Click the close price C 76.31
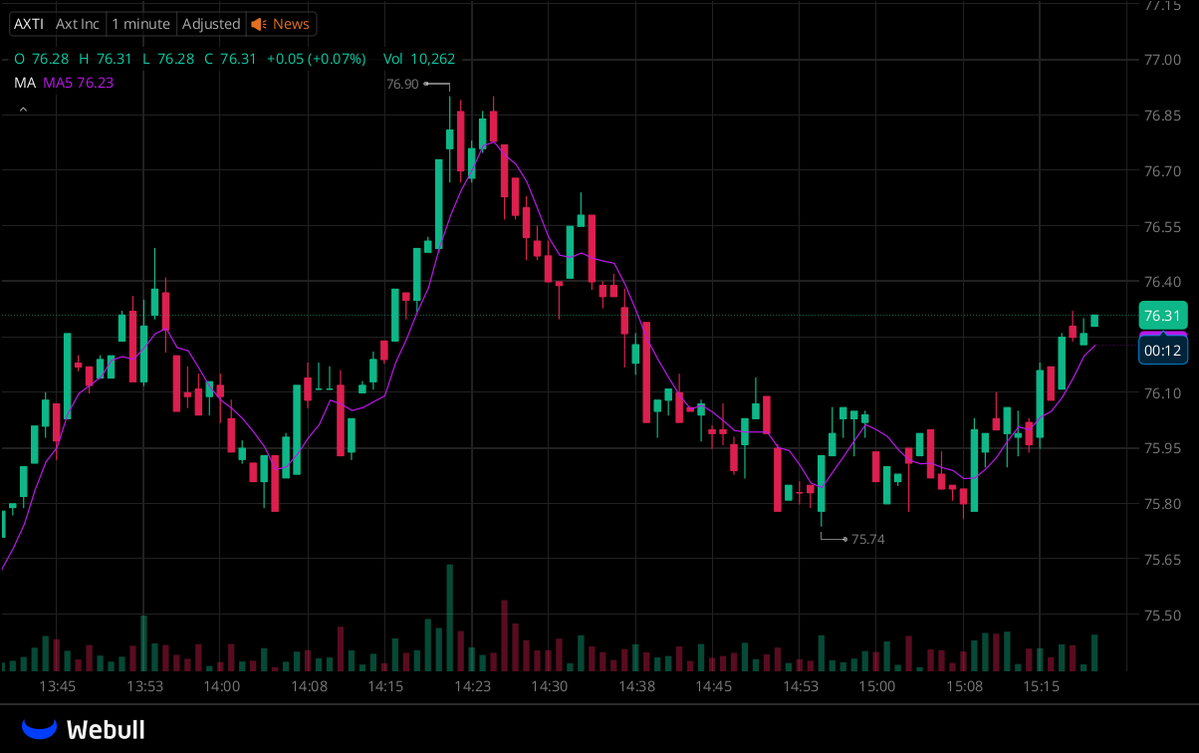The width and height of the screenshot is (1199, 753). pos(230,59)
